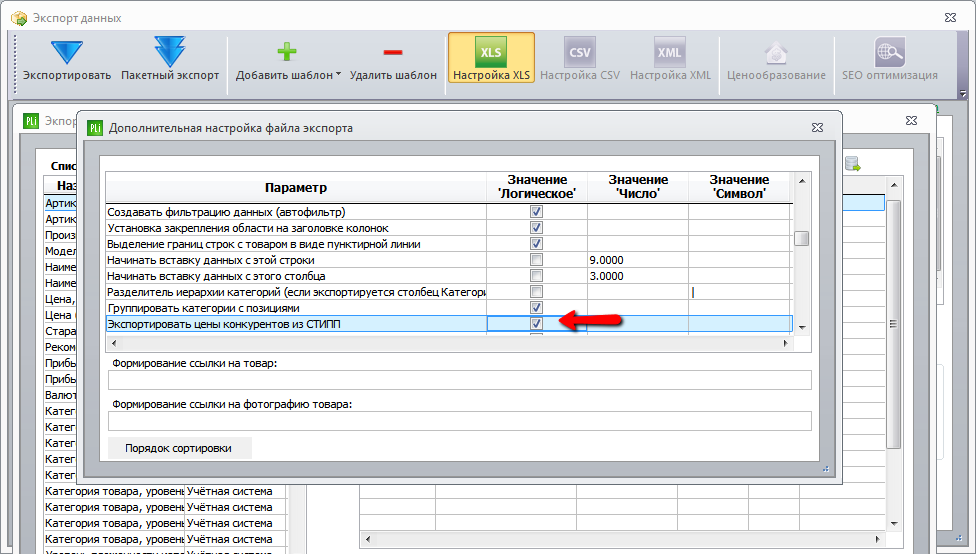Open Настройка XLS settings

pos(491,60)
